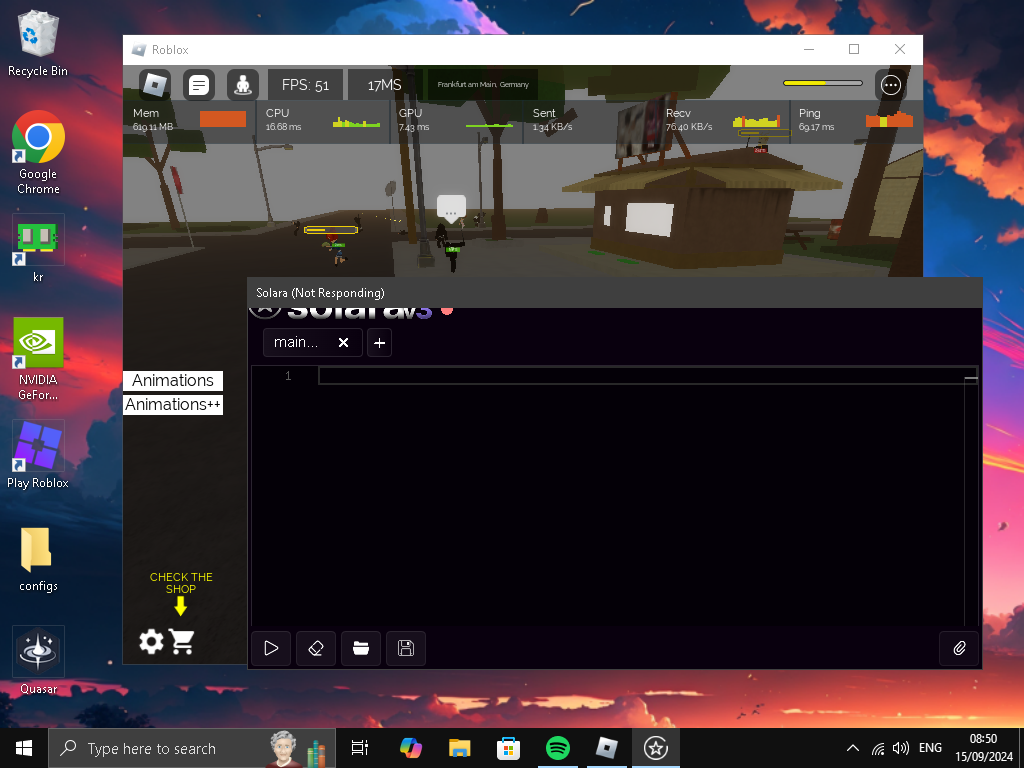The height and width of the screenshot is (768, 1024).
Task: Open File Explorer from the taskbar
Action: (459, 748)
